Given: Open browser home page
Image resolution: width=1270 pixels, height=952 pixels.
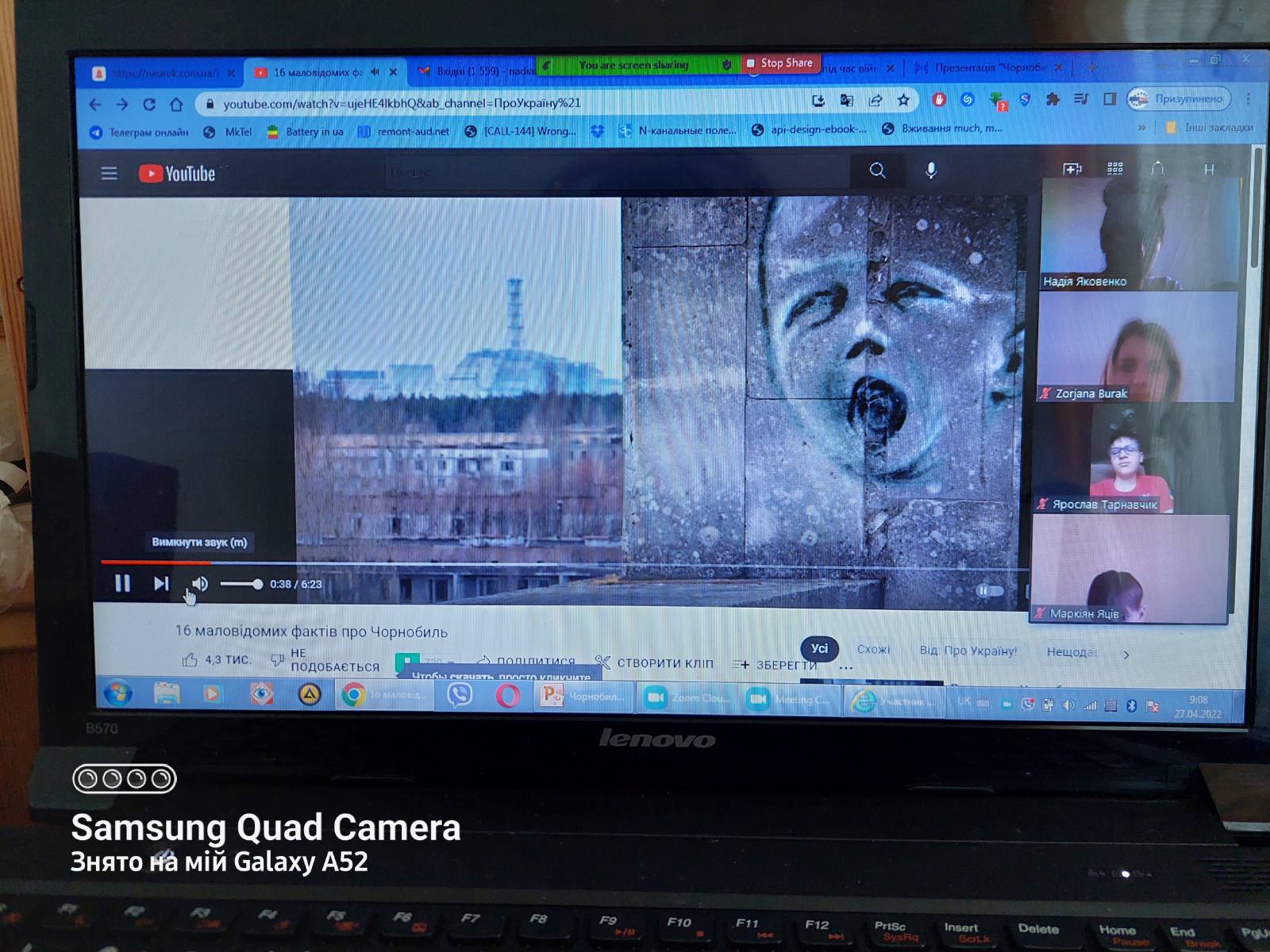Looking at the screenshot, I should (x=176, y=104).
